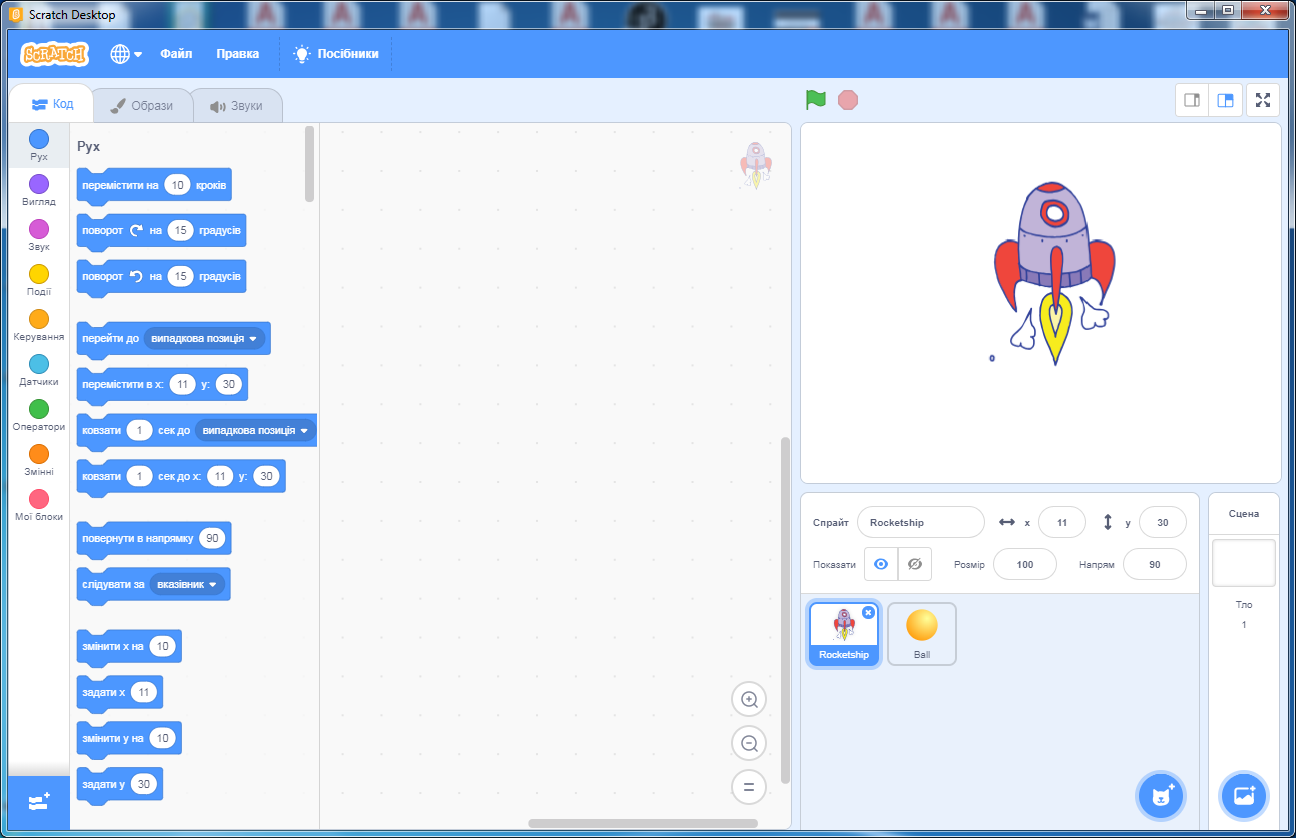
Task: Open dropdown in перейти до block
Action: (205, 338)
